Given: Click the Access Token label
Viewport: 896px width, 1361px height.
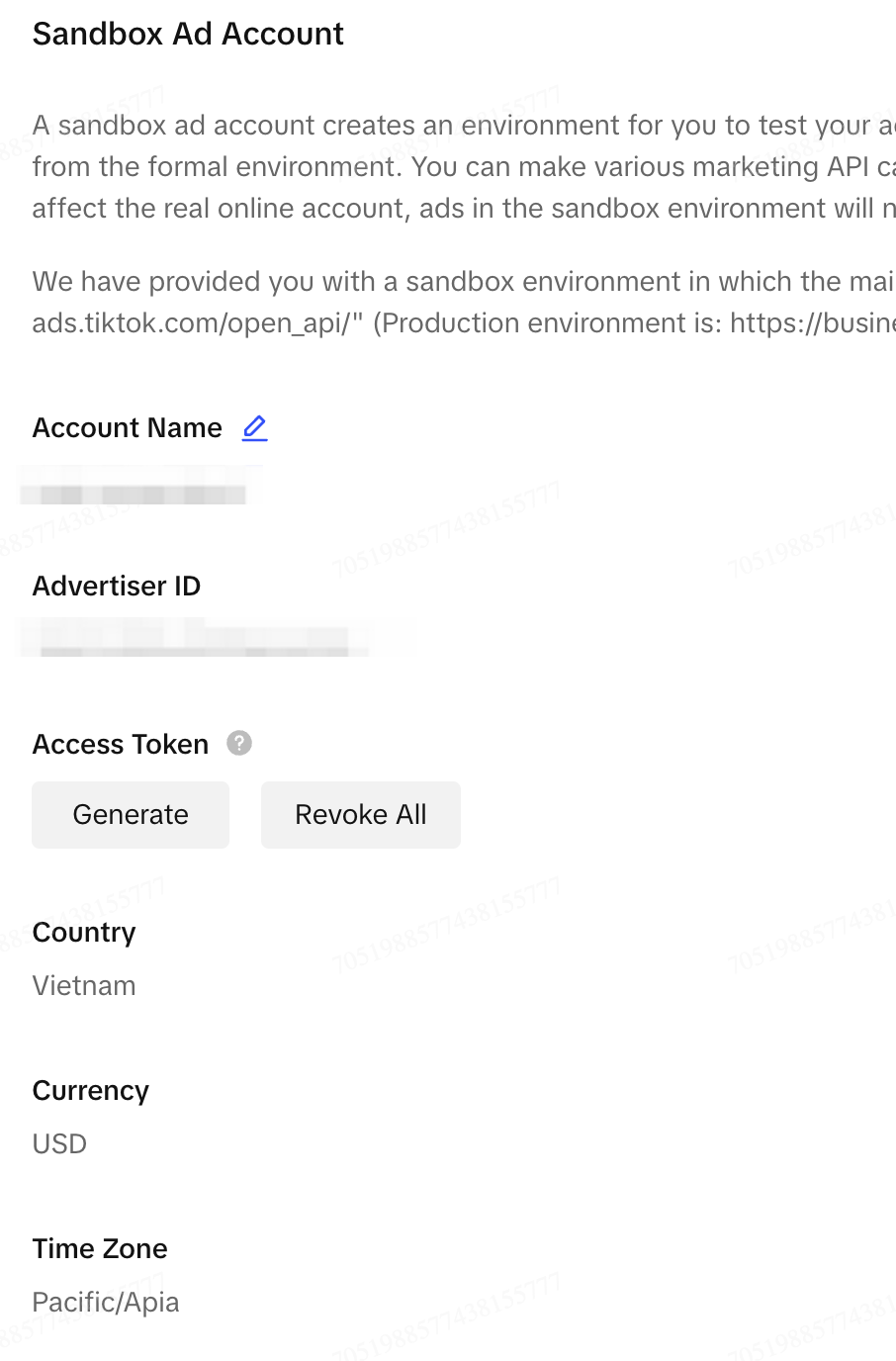Looking at the screenshot, I should 121,745.
